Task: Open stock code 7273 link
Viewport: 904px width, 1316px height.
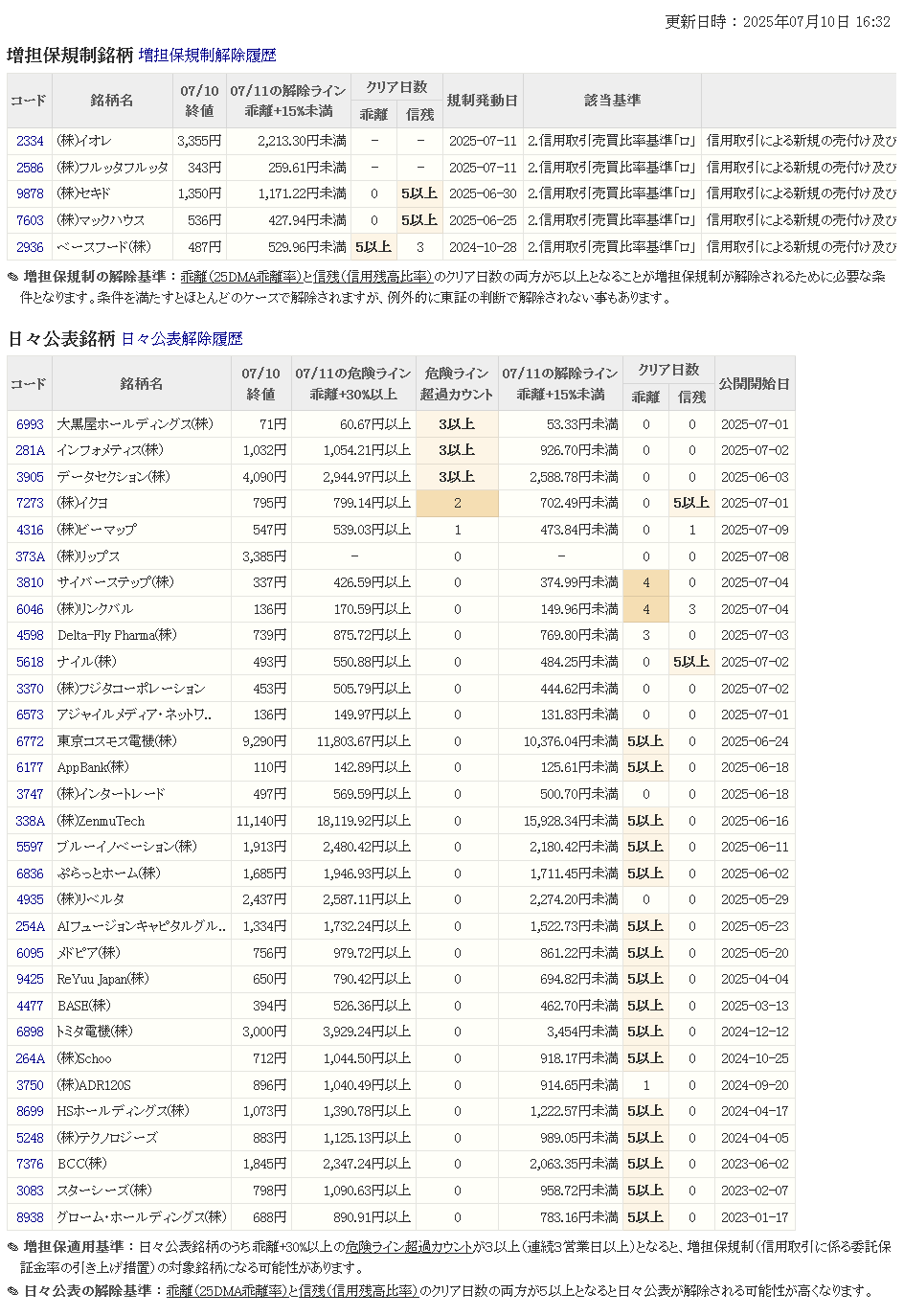Action: coord(30,503)
